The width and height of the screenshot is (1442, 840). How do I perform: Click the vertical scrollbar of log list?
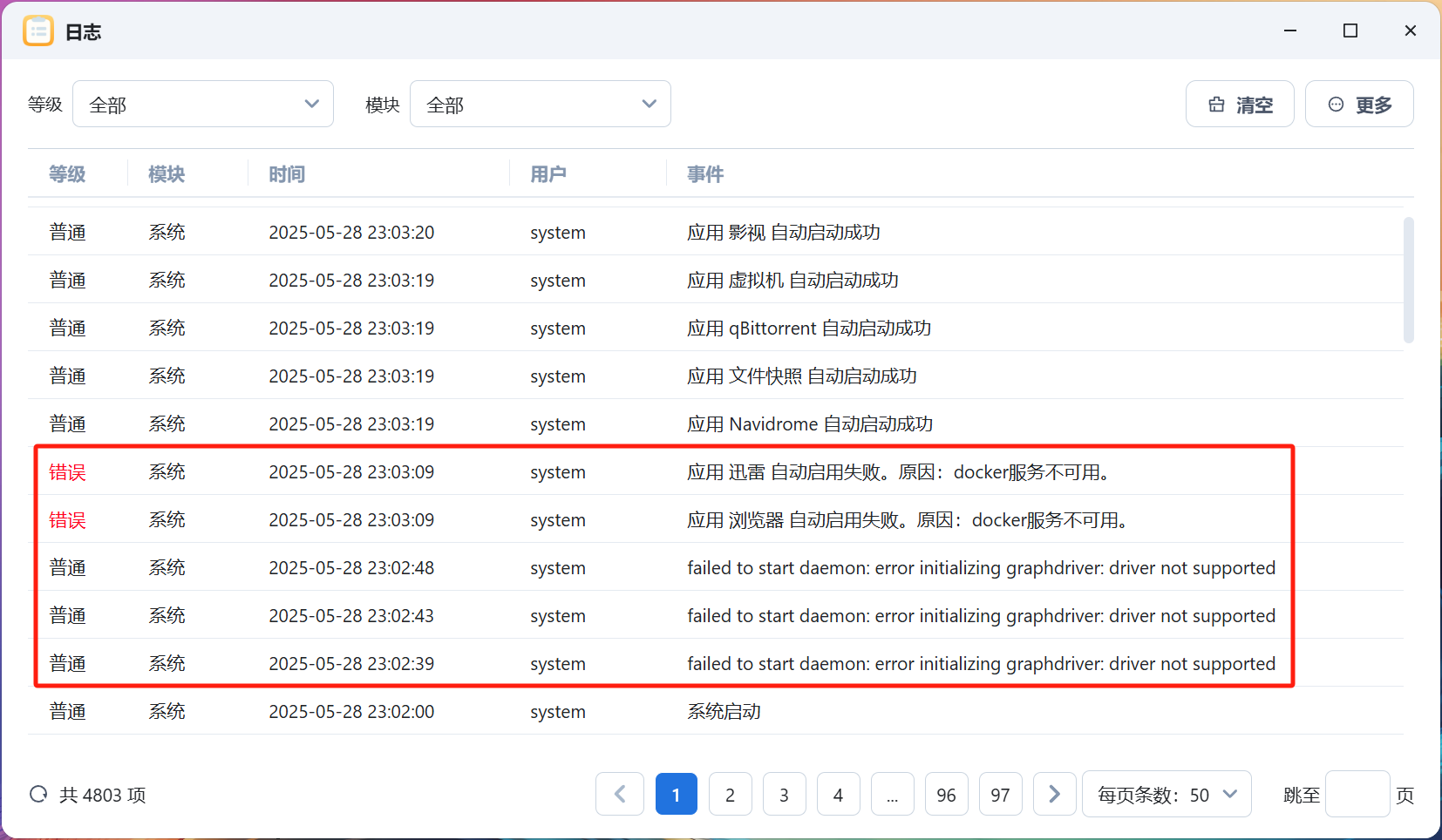tap(1408, 279)
